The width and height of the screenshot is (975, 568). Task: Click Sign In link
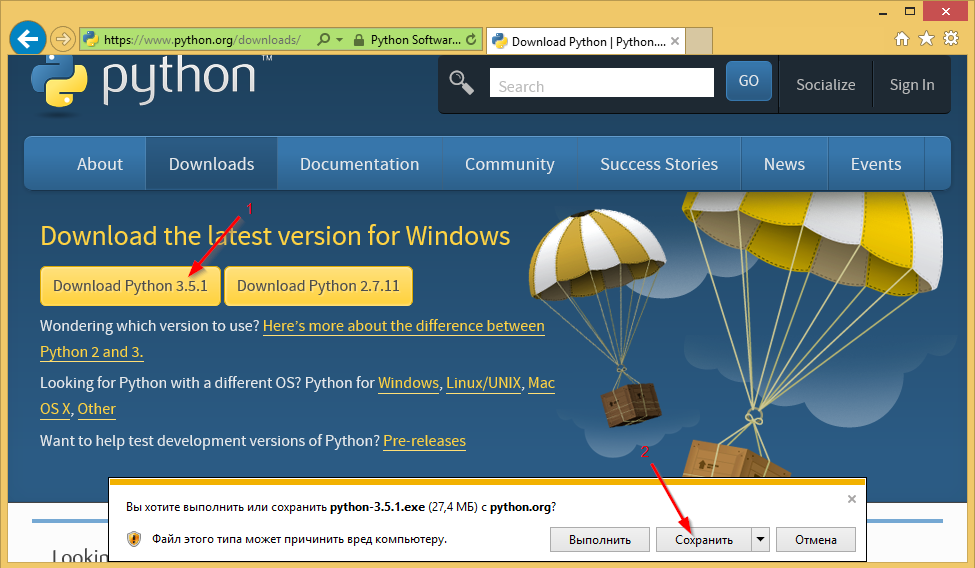click(912, 85)
